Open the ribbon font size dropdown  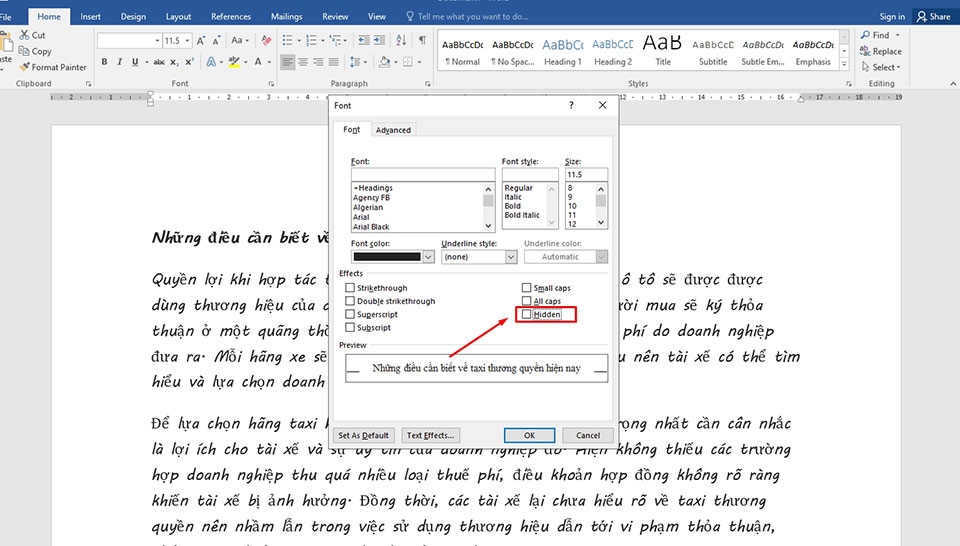(187, 41)
